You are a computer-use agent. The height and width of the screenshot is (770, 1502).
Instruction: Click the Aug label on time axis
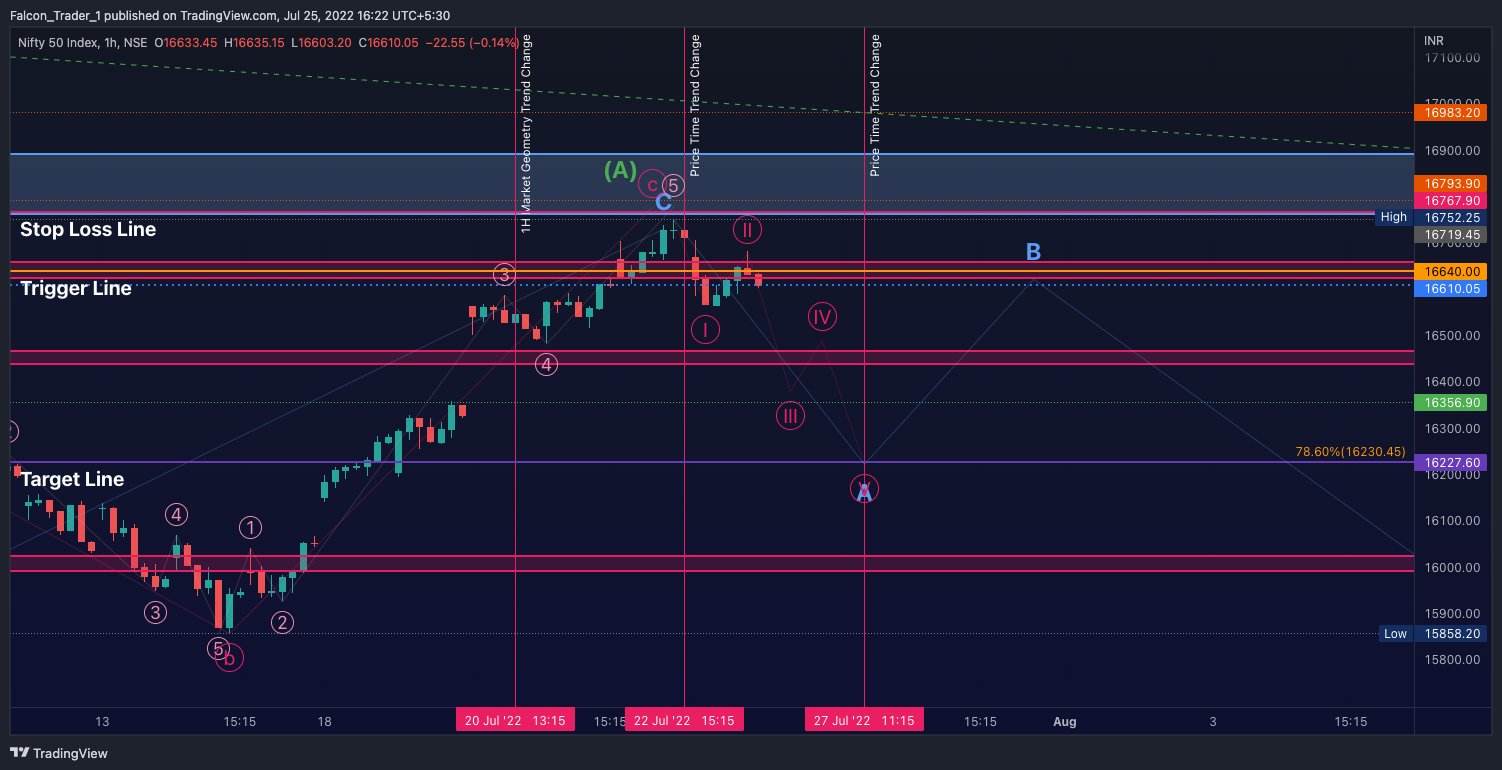1064,721
